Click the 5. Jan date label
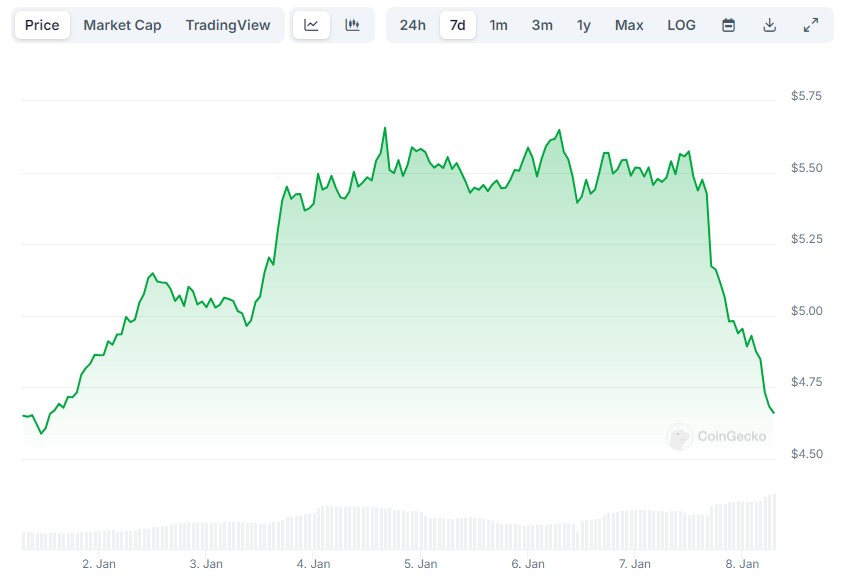Image resolution: width=843 pixels, height=585 pixels. (x=420, y=563)
